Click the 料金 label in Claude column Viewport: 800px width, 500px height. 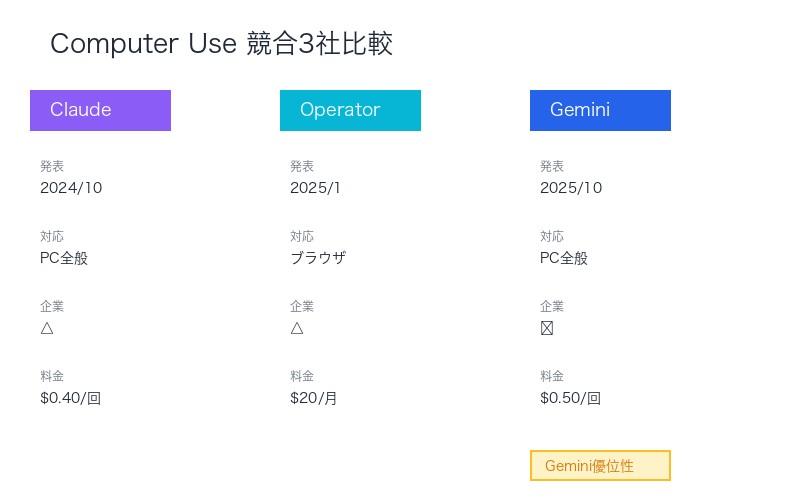pos(52,376)
